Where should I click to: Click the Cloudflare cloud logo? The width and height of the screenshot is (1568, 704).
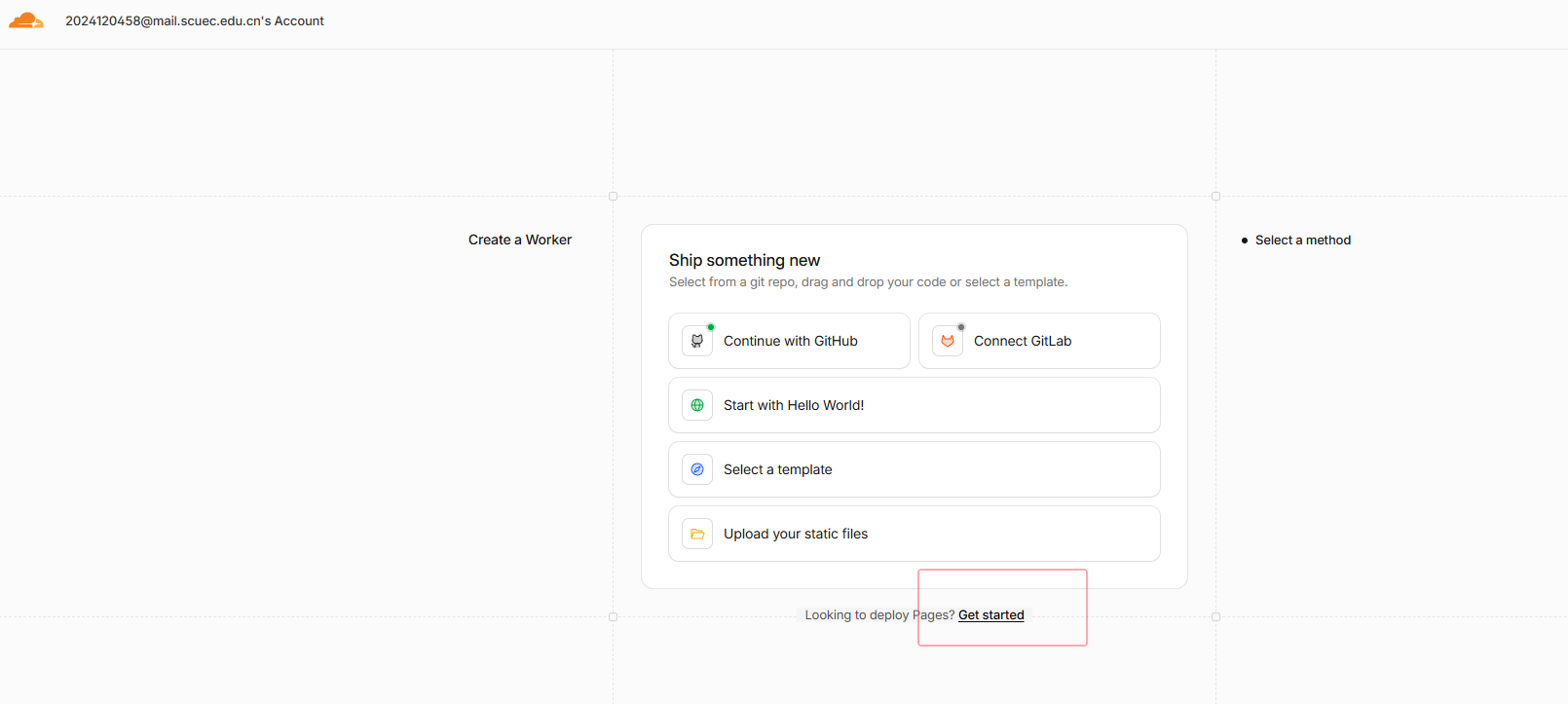tap(26, 20)
